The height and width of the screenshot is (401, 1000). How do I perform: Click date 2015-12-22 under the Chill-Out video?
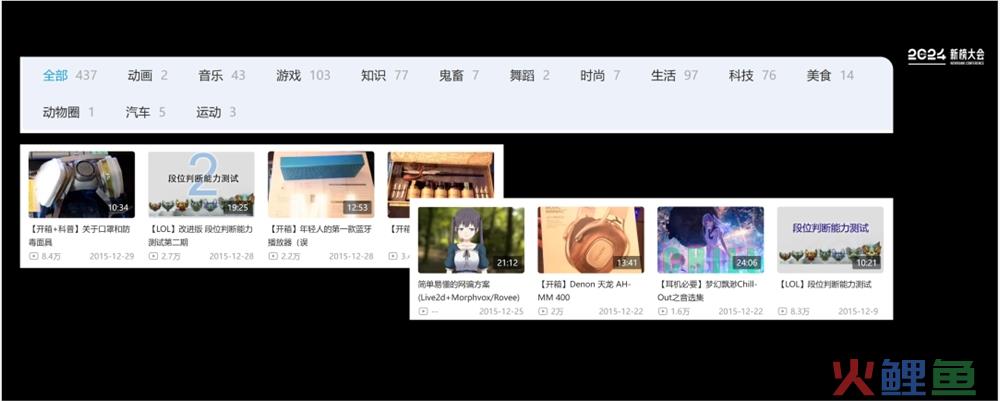740,312
